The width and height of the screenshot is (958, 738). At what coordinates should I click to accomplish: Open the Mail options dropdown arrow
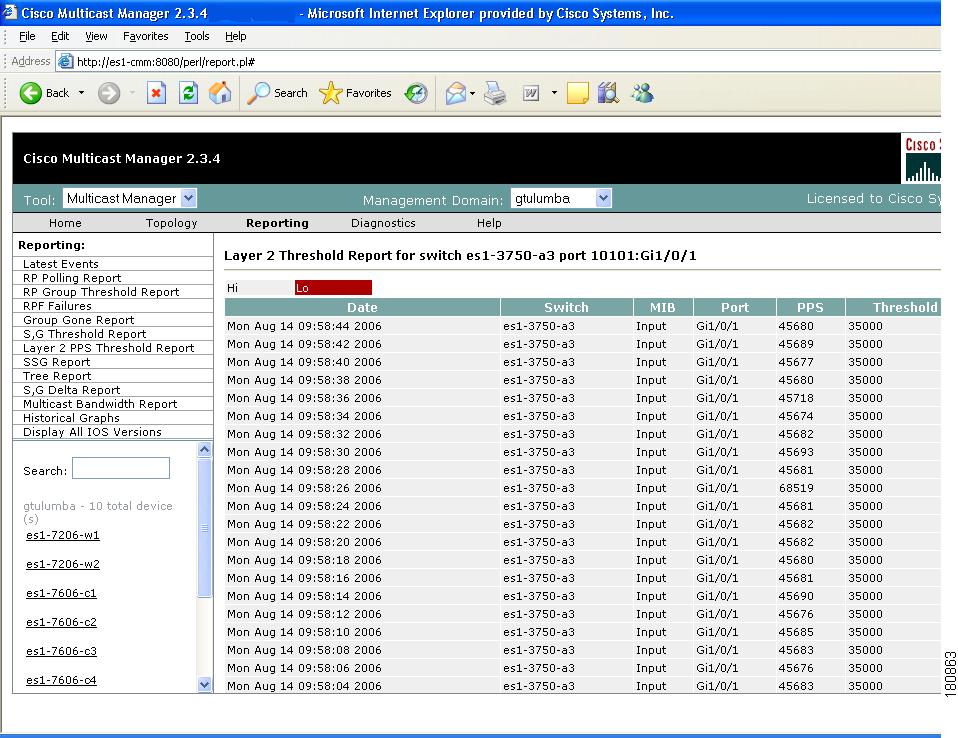(x=472, y=93)
